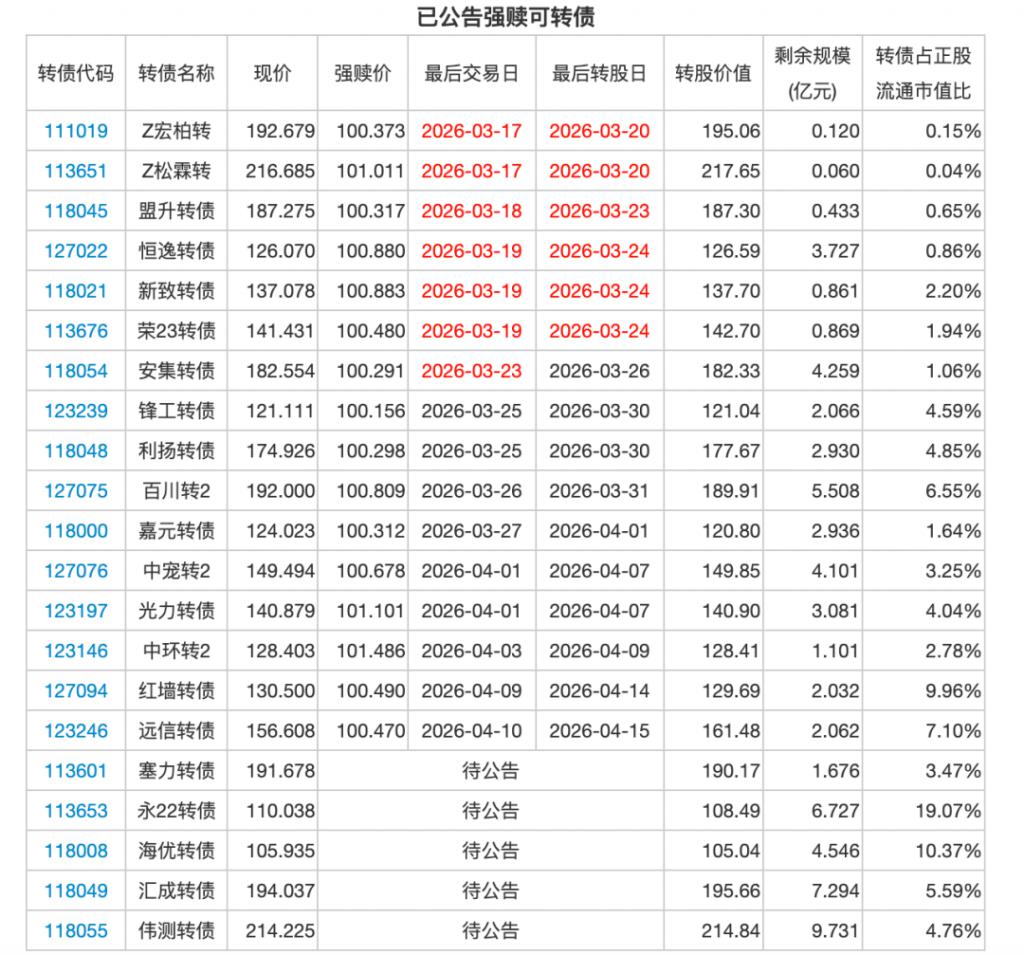Open bond code link 118008

[76, 851]
